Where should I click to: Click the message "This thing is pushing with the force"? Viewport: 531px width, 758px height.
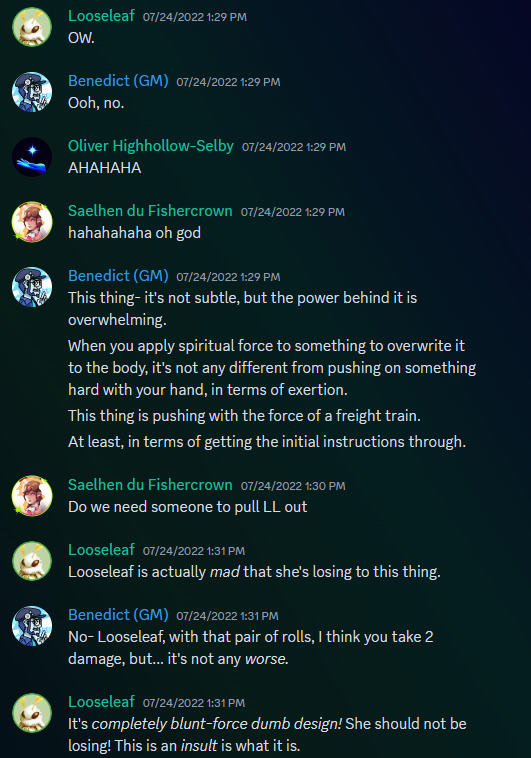point(244,415)
